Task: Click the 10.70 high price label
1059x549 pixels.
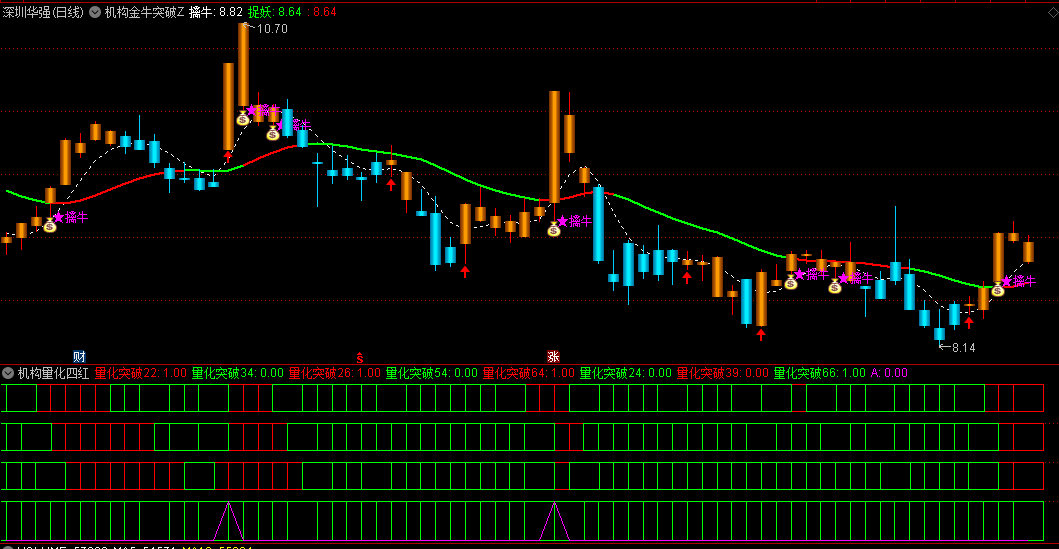Action: coord(272,28)
